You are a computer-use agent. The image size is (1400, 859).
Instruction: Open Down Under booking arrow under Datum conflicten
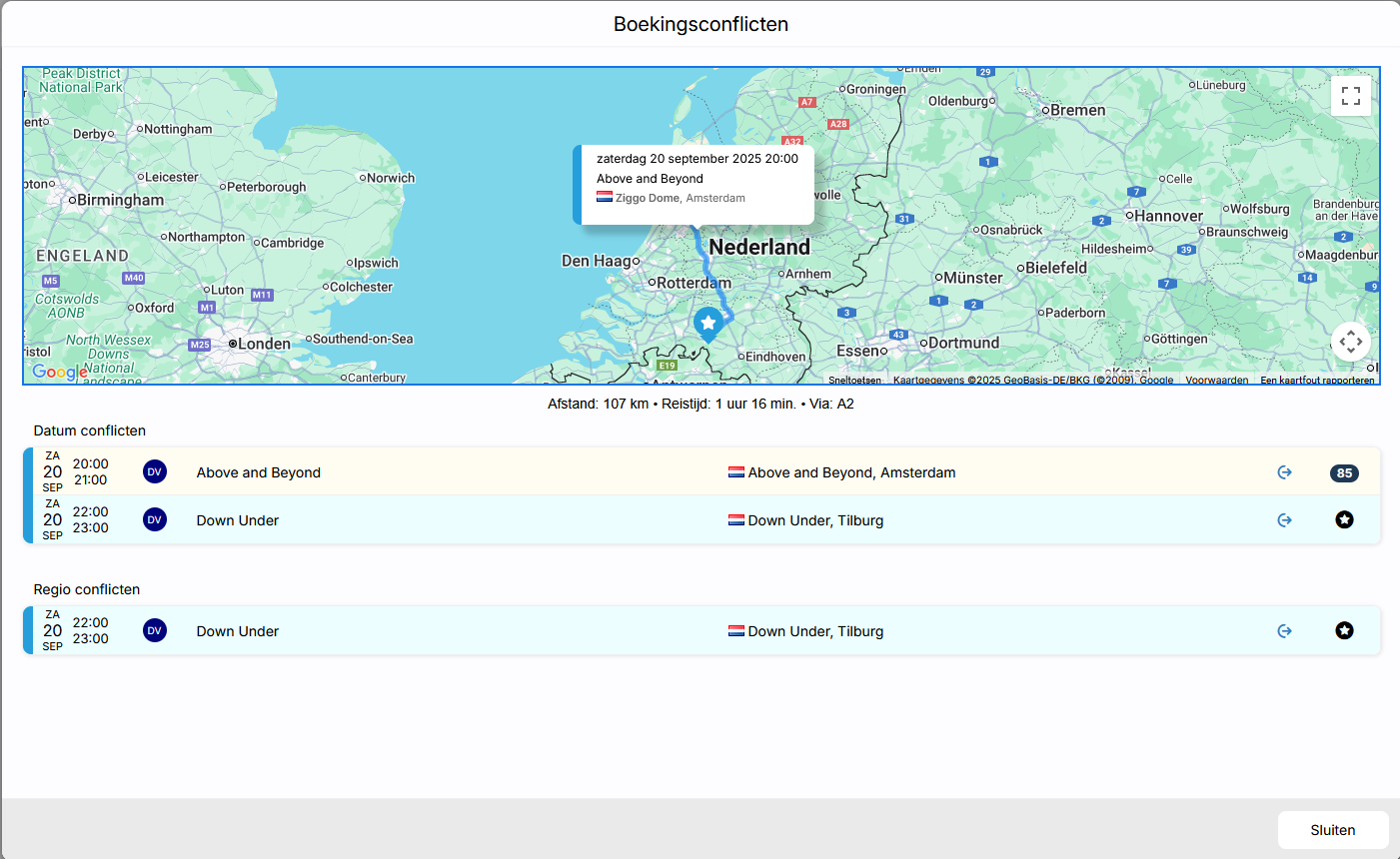pos(1285,520)
